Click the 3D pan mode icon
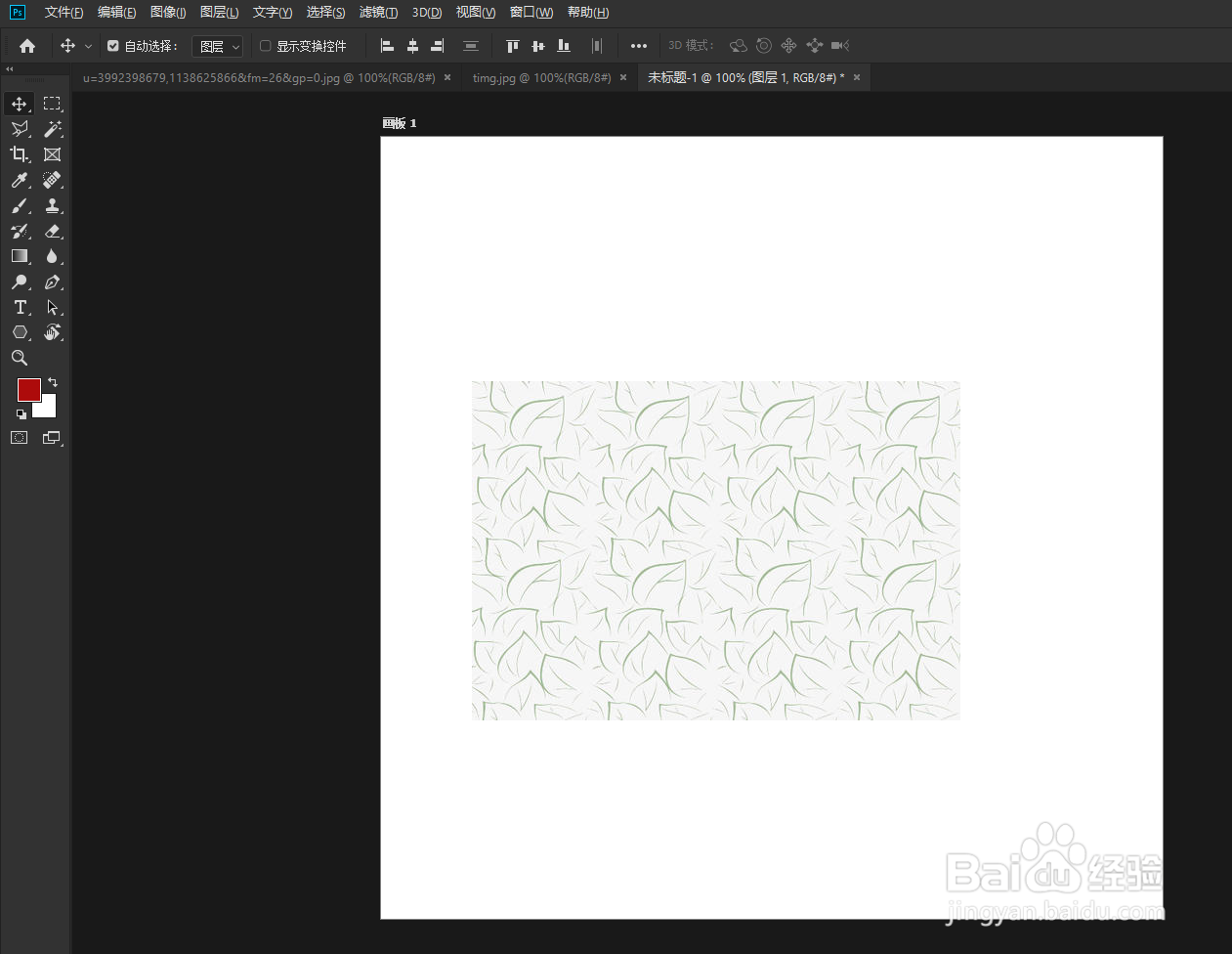 (788, 46)
